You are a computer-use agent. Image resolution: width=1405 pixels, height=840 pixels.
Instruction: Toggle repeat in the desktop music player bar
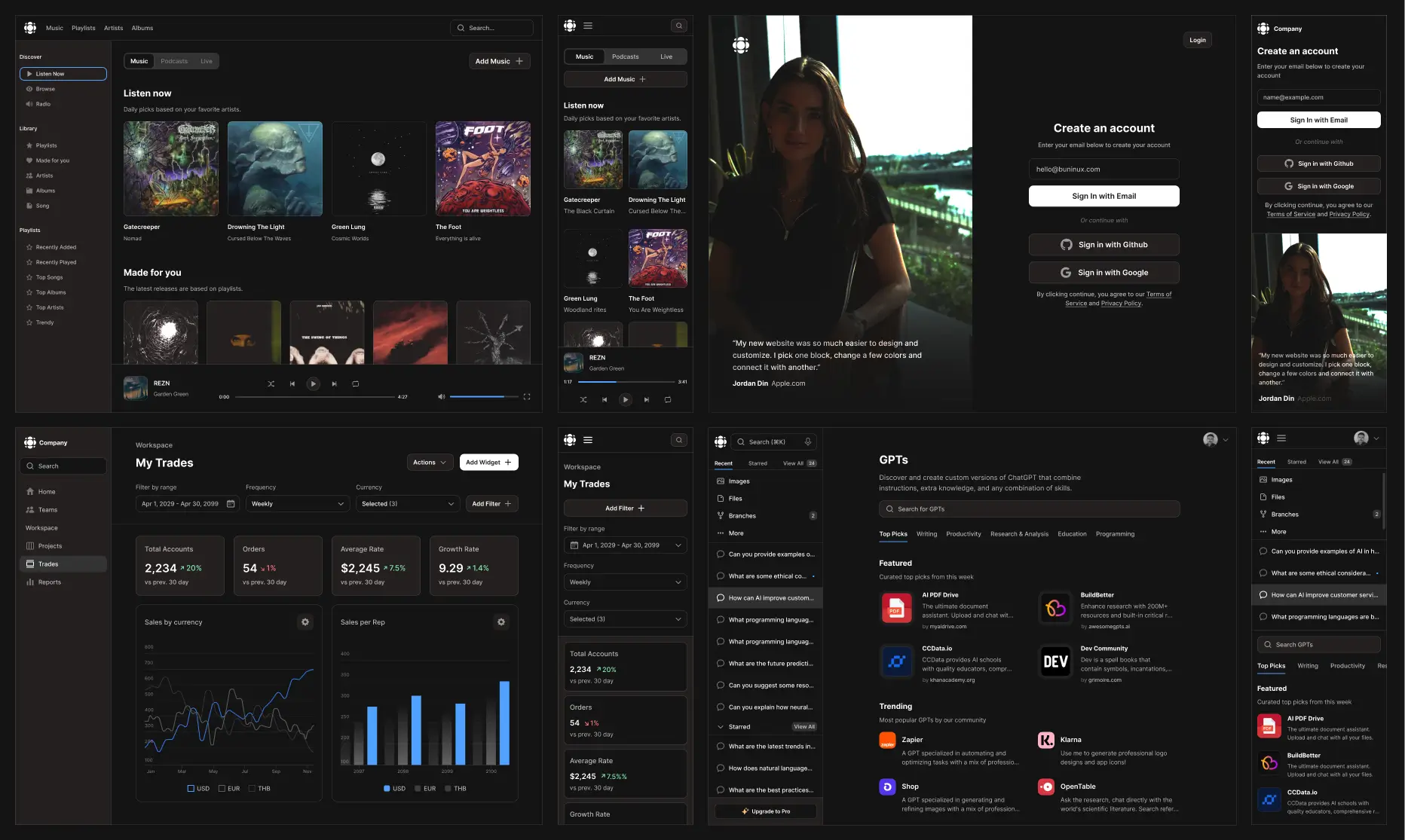point(356,384)
